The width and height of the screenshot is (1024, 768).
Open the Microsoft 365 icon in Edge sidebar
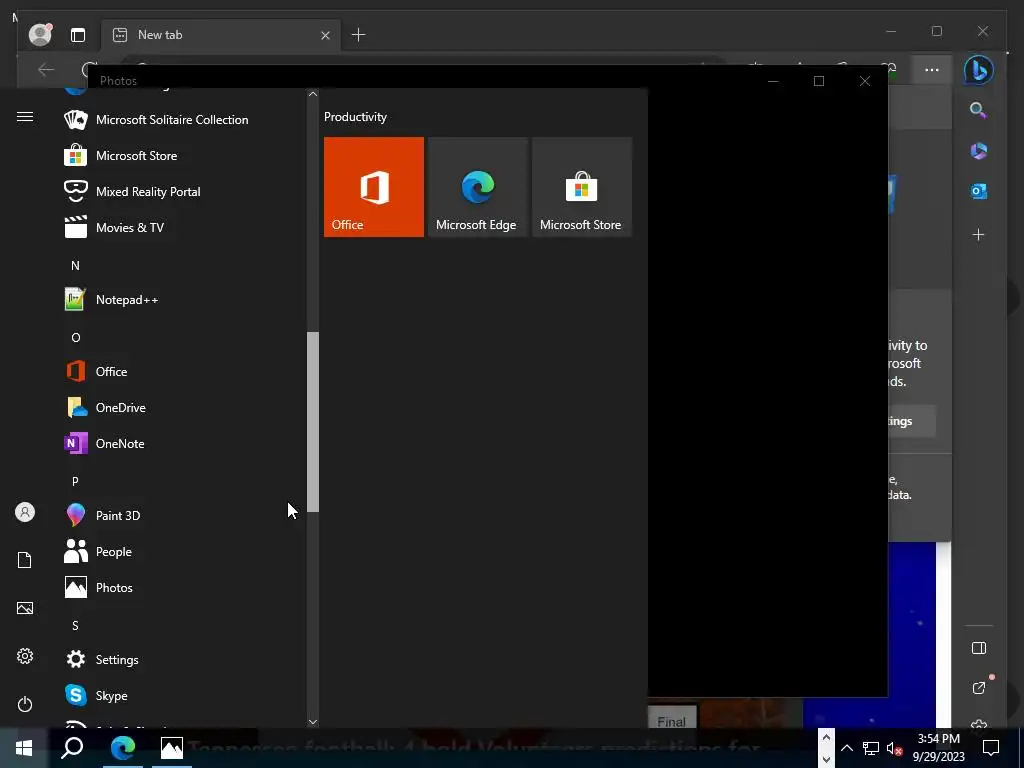tap(978, 151)
